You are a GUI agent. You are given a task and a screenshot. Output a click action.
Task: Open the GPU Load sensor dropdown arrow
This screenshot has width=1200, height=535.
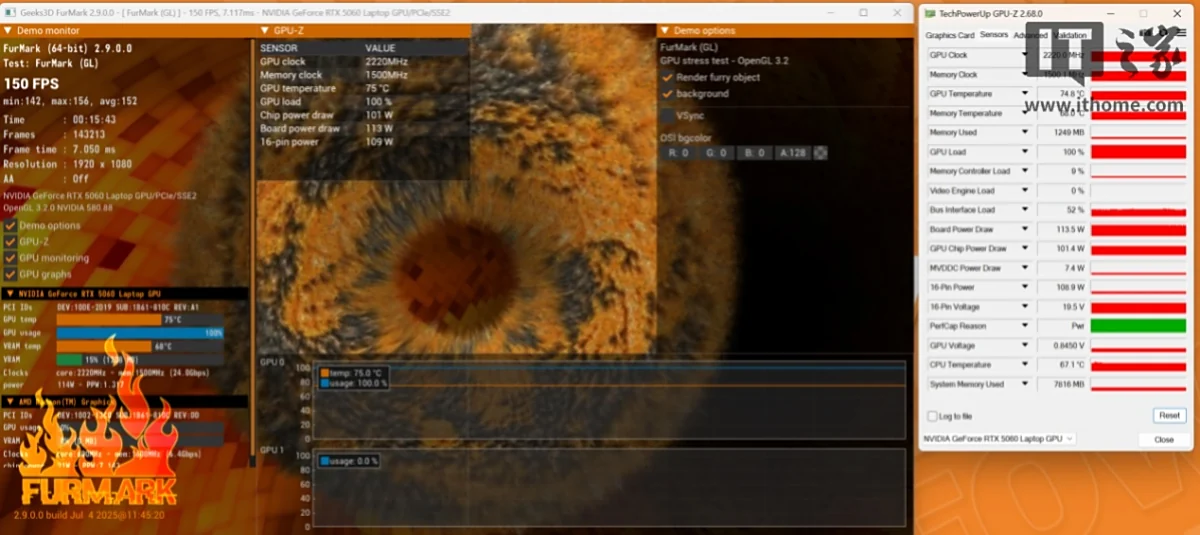tap(1024, 152)
